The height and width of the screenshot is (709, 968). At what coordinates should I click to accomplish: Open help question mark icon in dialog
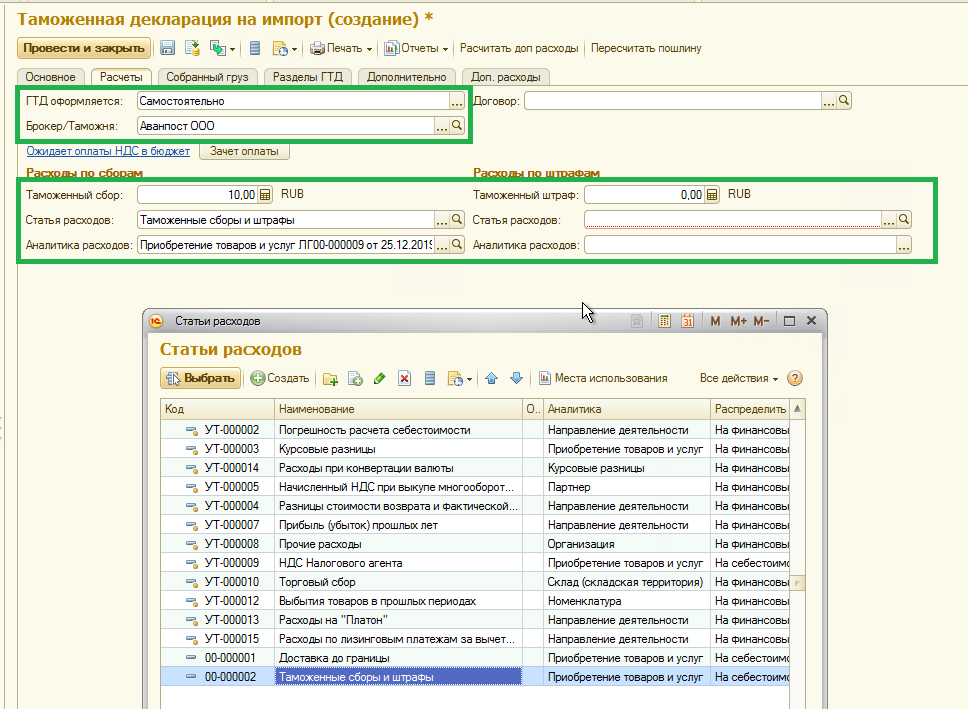pyautogui.click(x=795, y=379)
